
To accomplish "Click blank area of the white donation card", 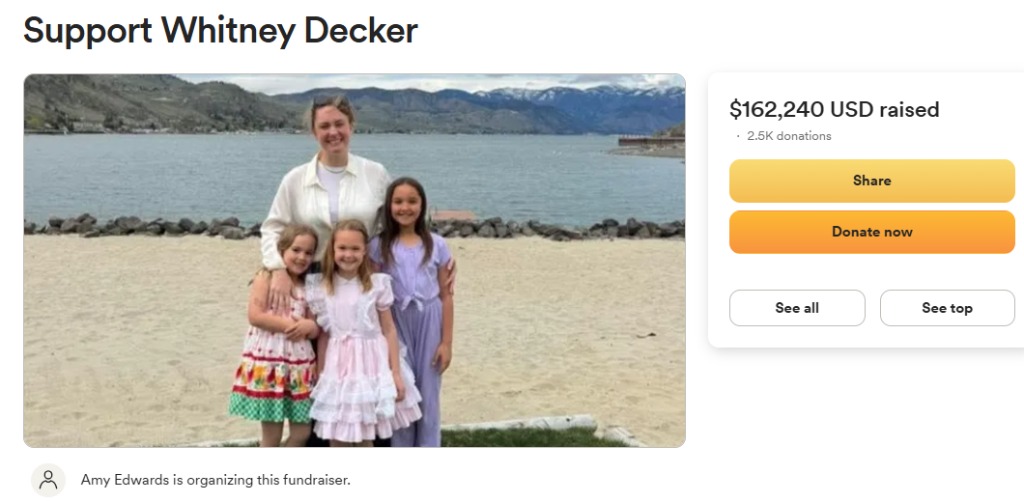I will click(x=872, y=273).
